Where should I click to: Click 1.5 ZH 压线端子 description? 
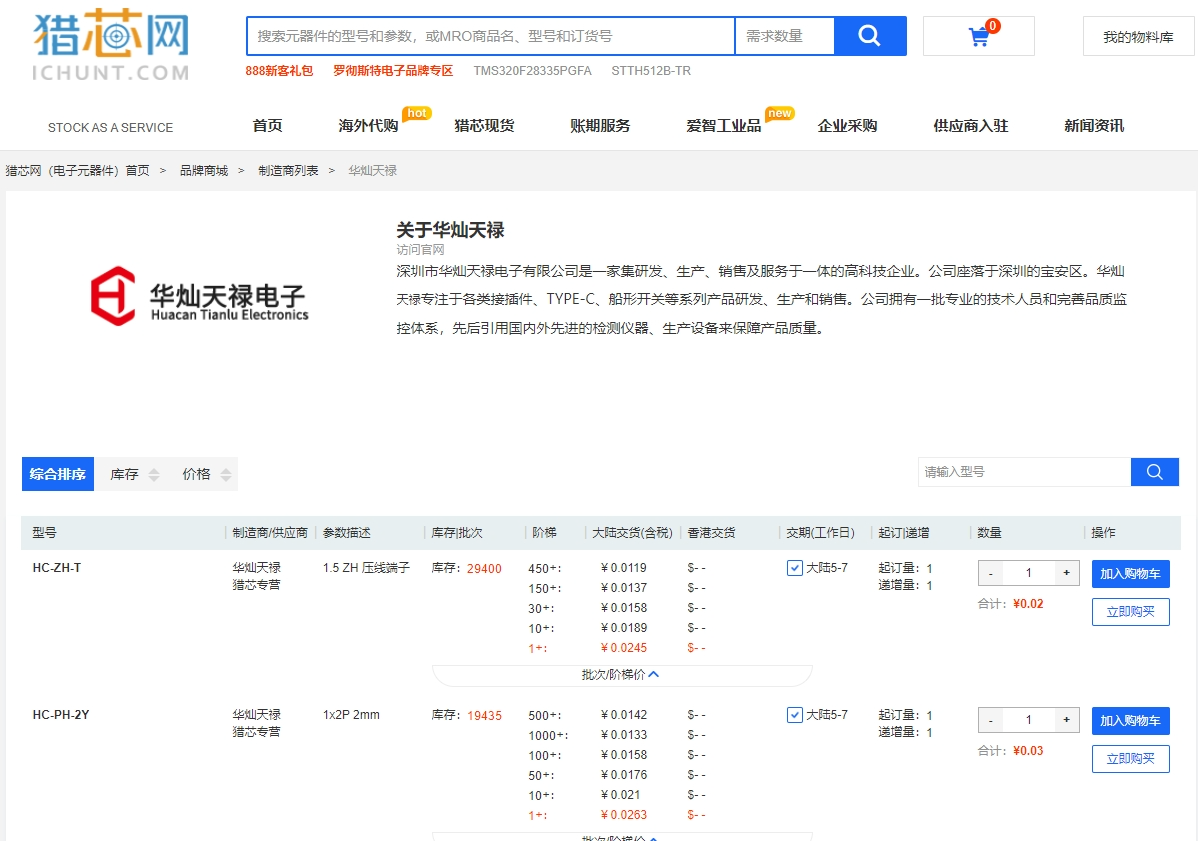pyautogui.click(x=367, y=568)
